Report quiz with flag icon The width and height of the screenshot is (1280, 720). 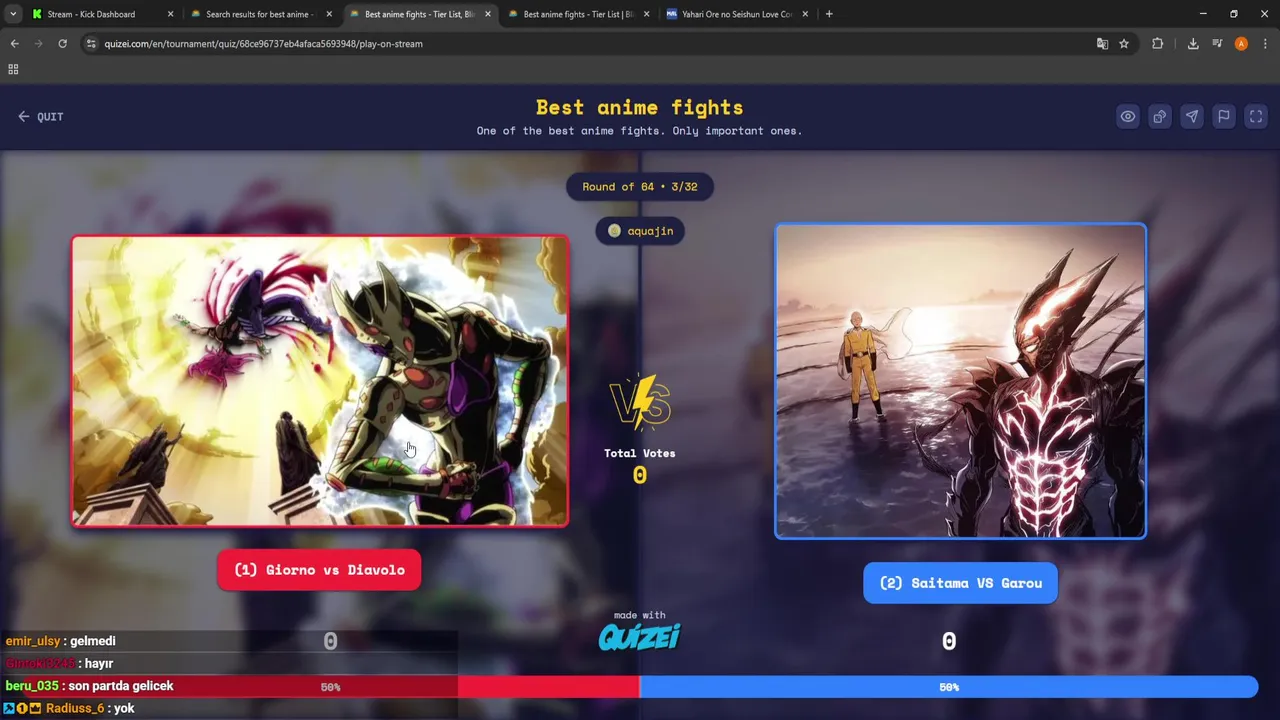[1223, 117]
